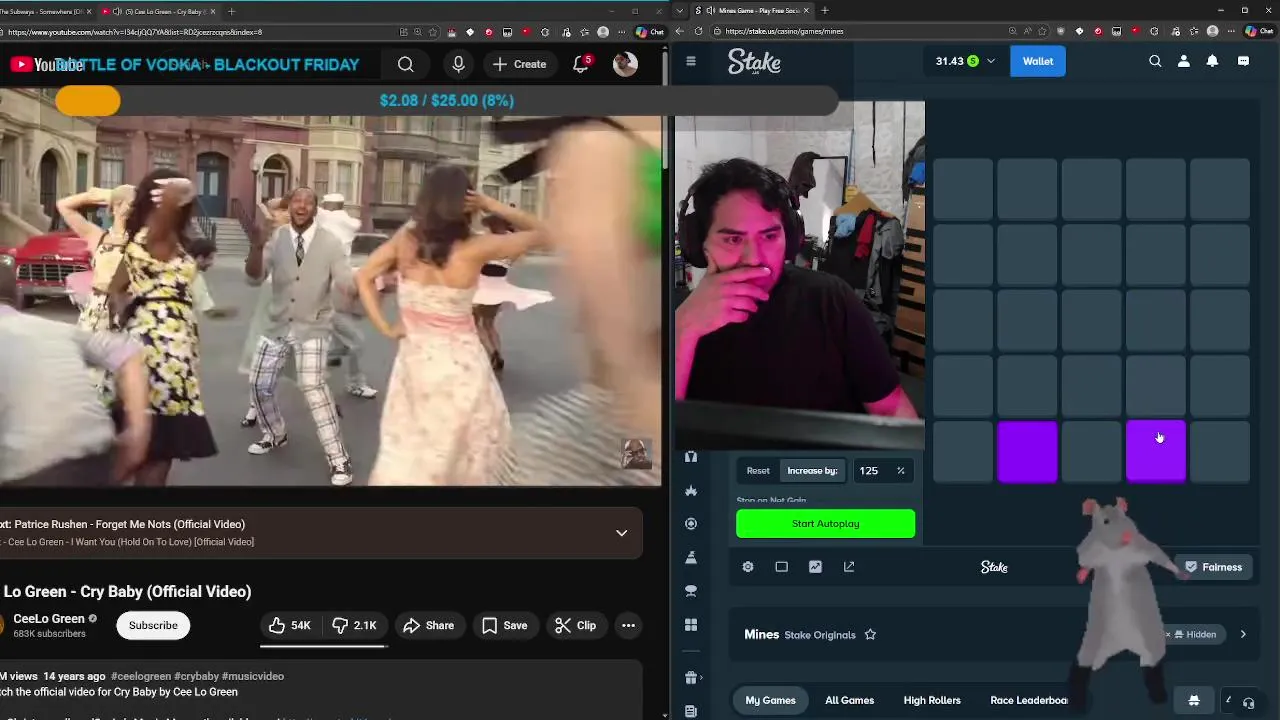The image size is (1280, 720).
Task: Share the Cry Baby video
Action: tap(428, 625)
